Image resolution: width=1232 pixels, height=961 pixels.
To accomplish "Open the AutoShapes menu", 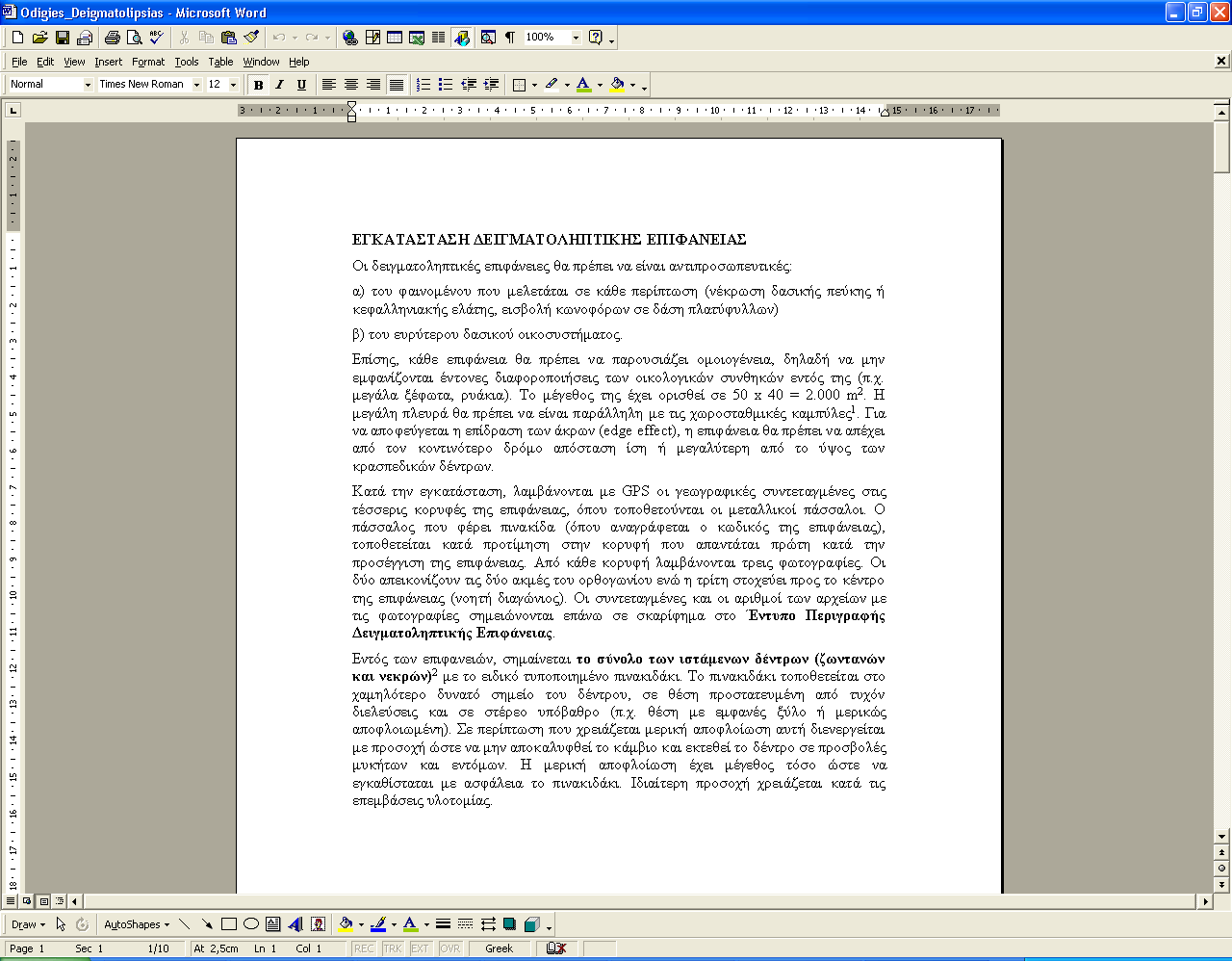I will click(137, 924).
